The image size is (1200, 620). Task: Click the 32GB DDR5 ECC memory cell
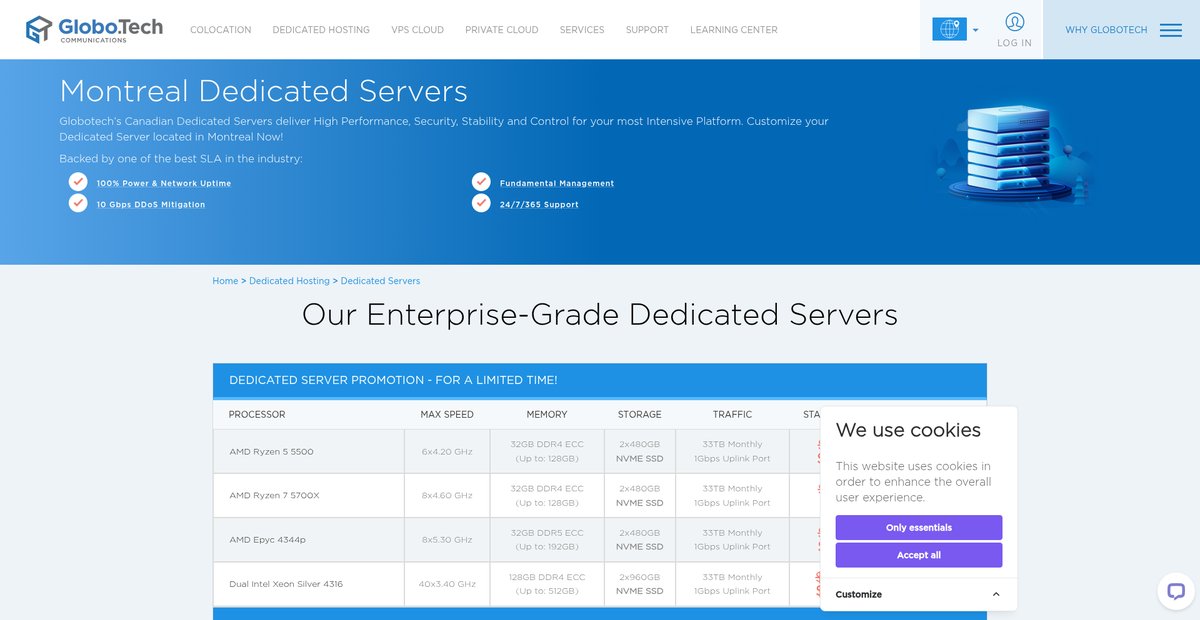tap(547, 540)
